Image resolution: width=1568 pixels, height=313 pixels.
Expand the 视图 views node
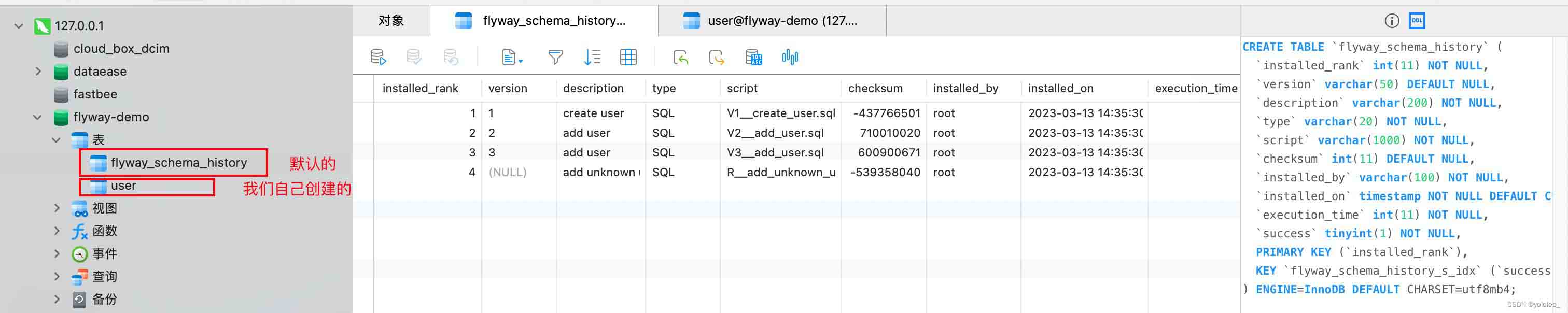(57, 208)
